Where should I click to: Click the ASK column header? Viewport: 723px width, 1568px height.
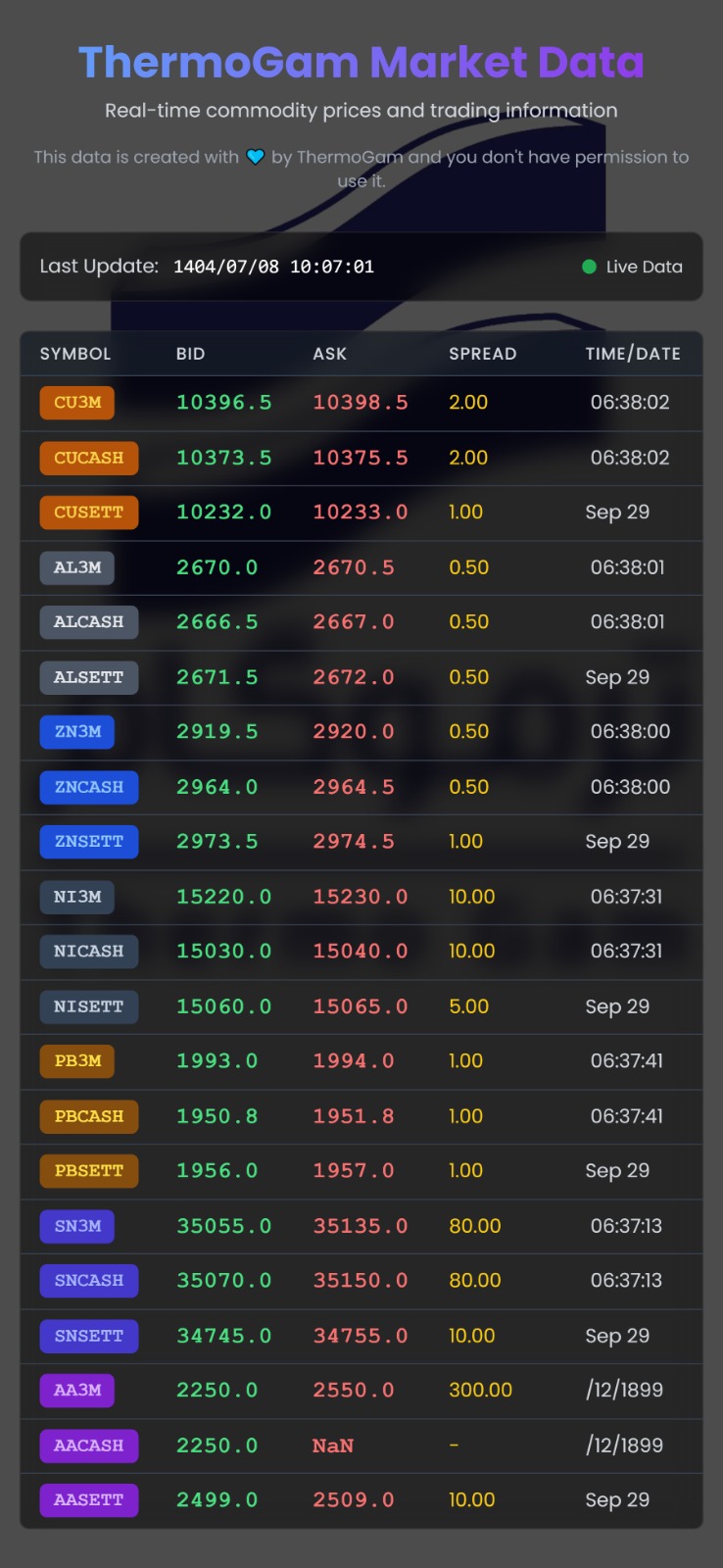(x=330, y=354)
